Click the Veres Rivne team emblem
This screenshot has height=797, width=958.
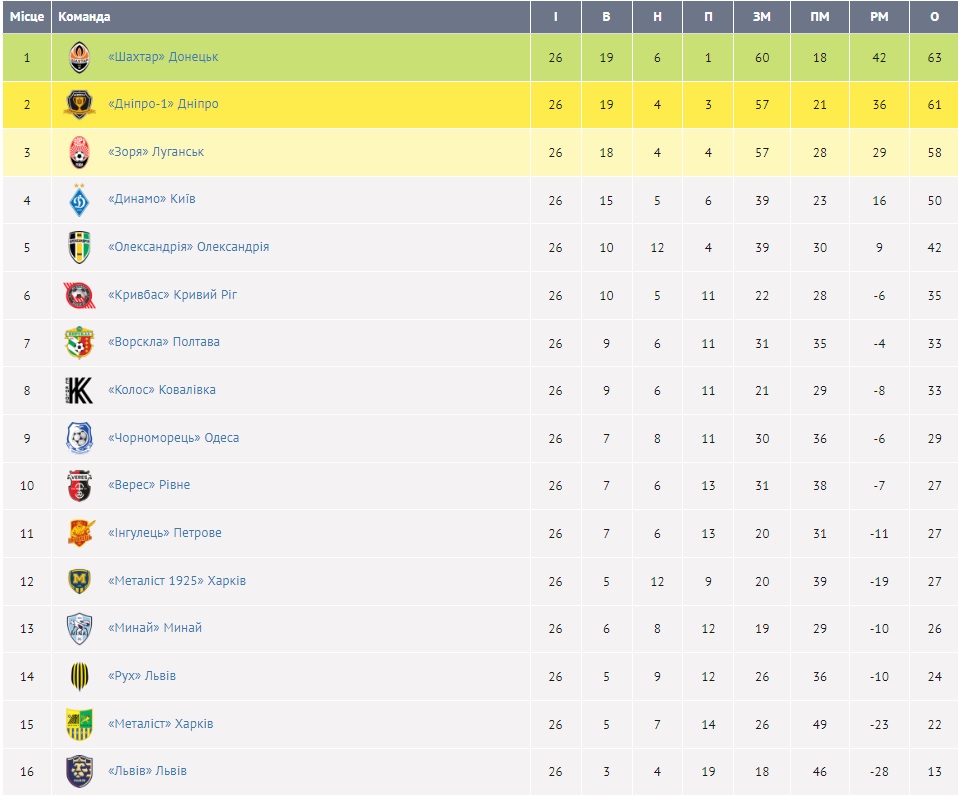coord(79,485)
